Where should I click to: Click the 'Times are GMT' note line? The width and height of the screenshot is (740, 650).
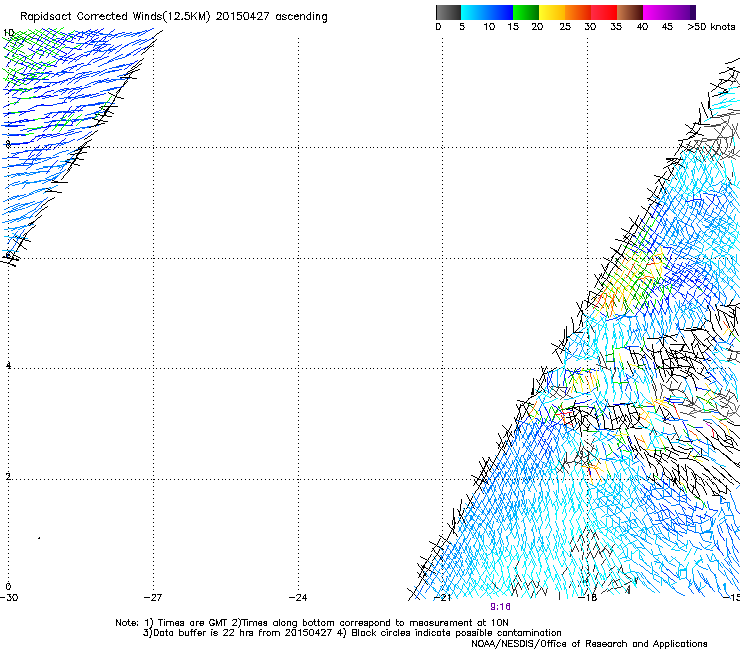tap(312, 623)
